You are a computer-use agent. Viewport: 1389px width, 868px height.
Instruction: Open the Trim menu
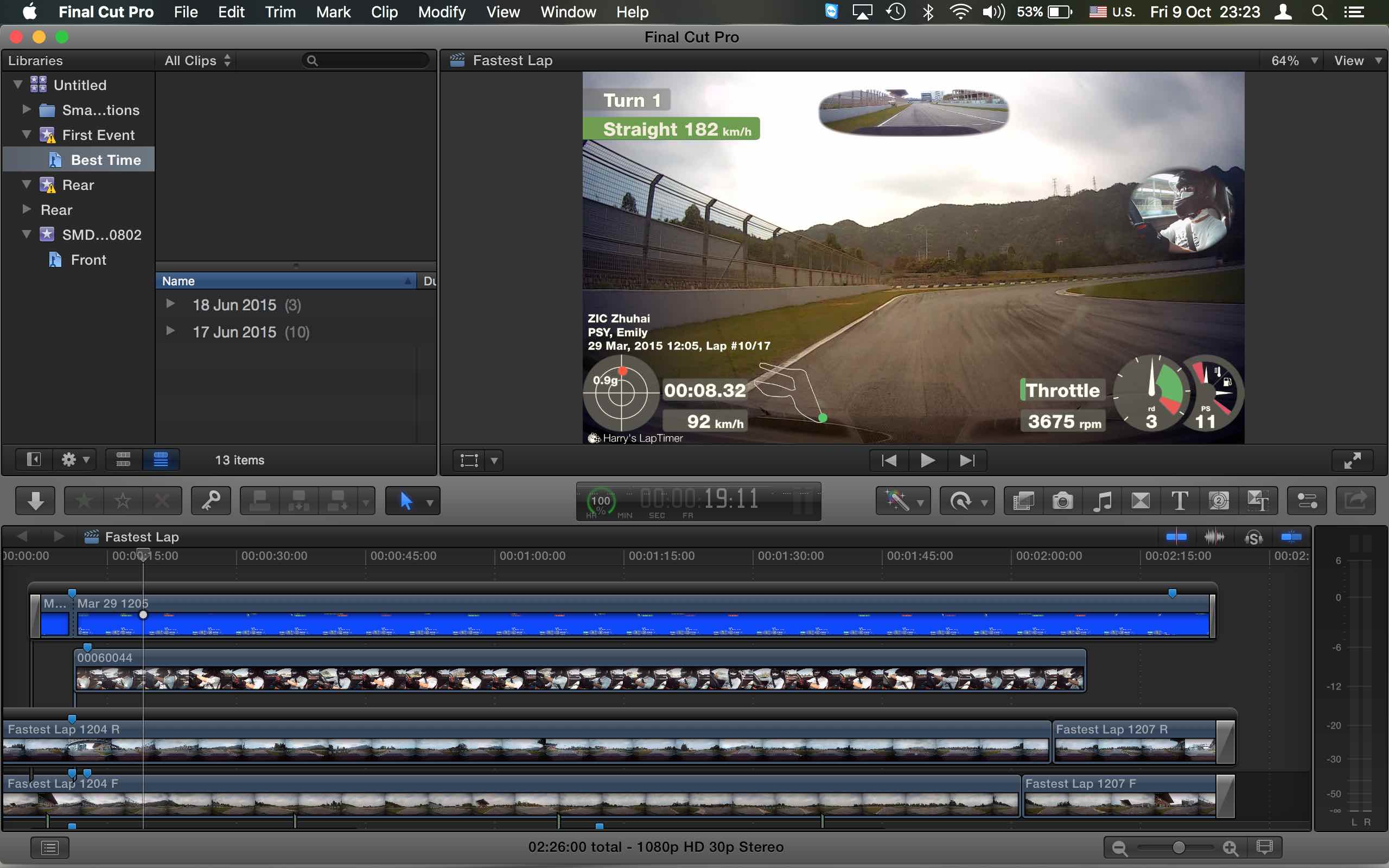(x=280, y=12)
